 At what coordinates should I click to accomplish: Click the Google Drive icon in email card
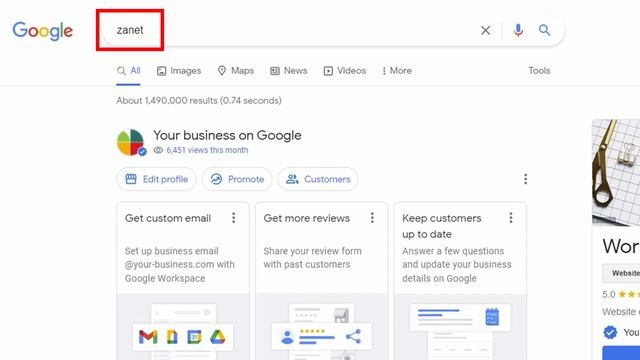click(218, 337)
